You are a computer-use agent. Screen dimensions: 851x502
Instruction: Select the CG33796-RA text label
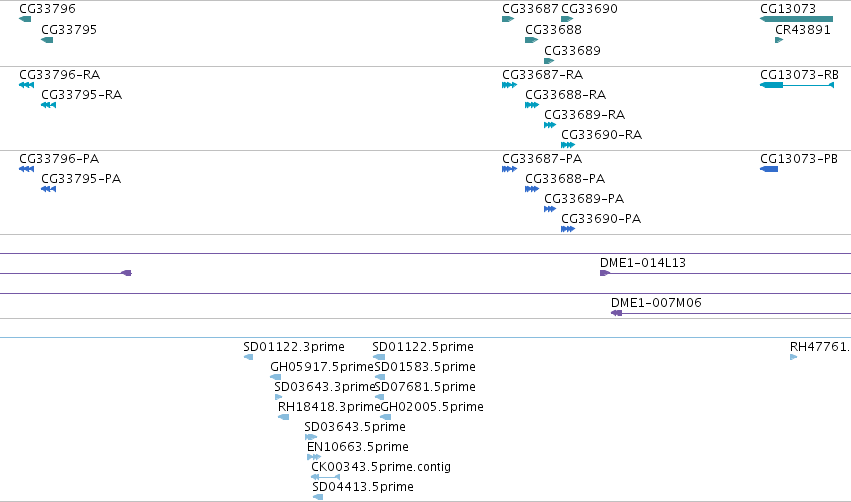[x=60, y=74]
